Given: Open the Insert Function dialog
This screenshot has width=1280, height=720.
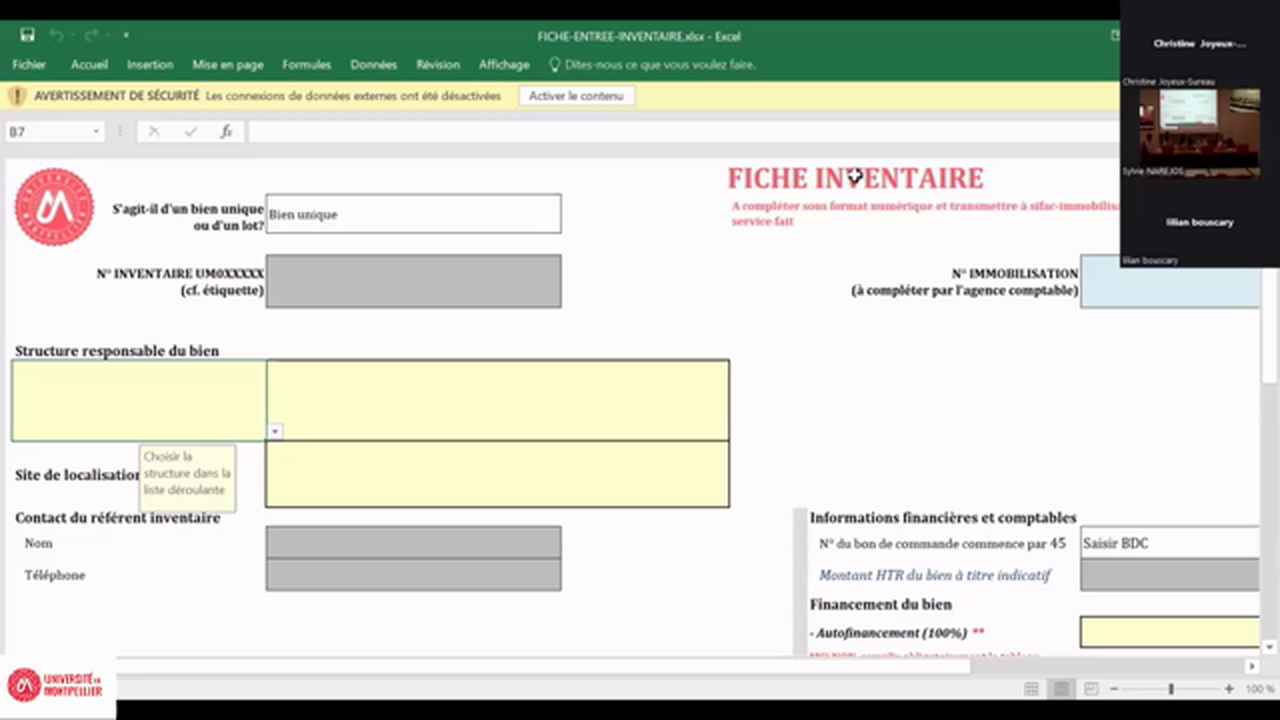Looking at the screenshot, I should click(x=226, y=131).
